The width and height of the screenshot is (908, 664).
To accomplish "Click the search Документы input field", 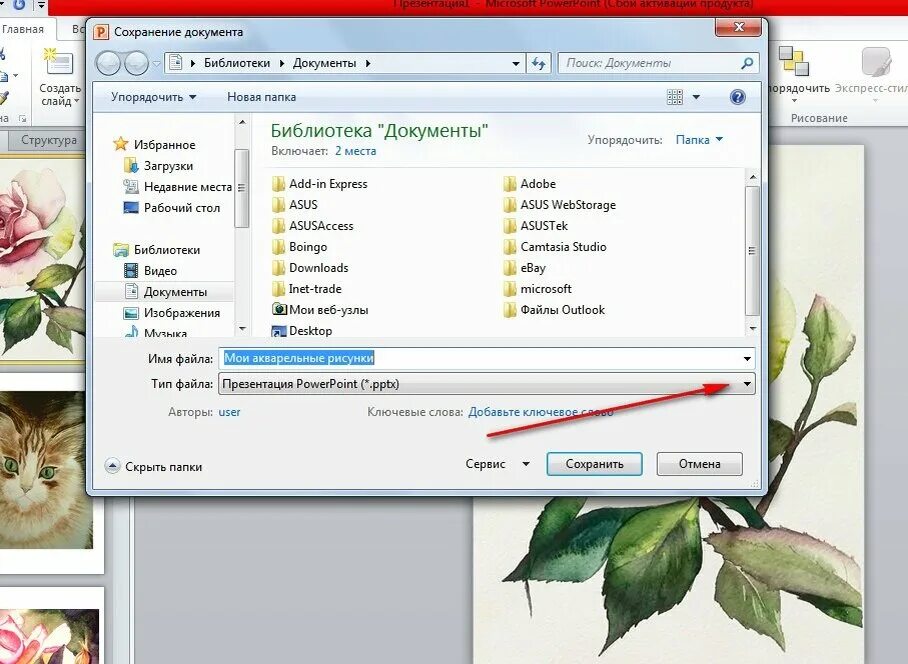I will pyautogui.click(x=651, y=63).
